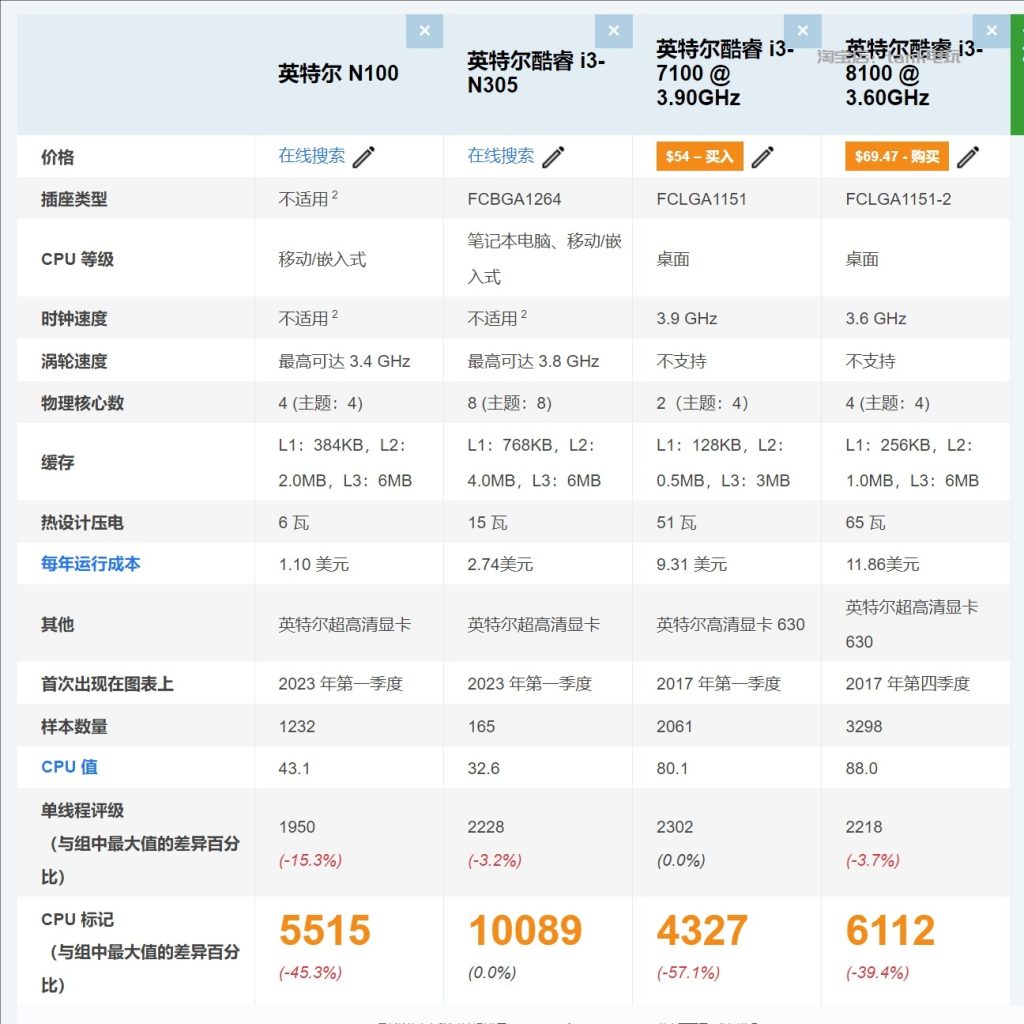Viewport: 1024px width, 1024px height.
Task: Click the $69.47 购买 button
Action: (895, 157)
